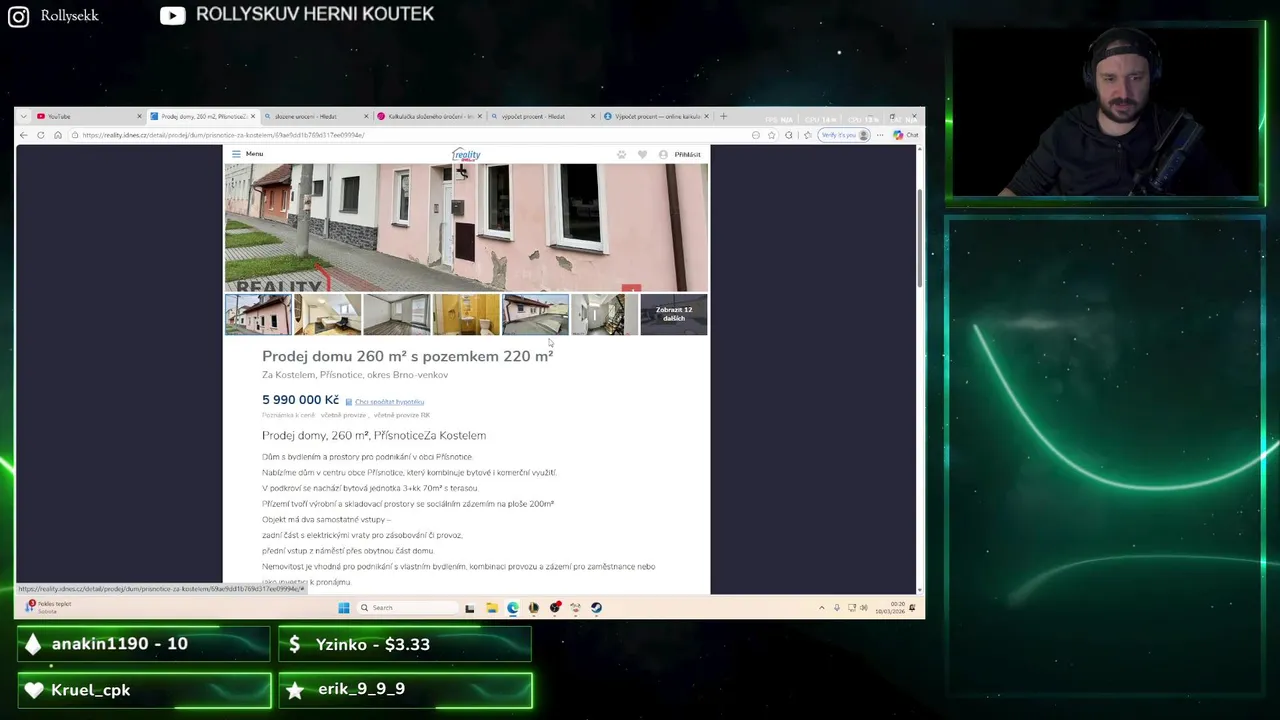Screen dimensions: 1280x720
Task: Open the red record app on taskbar
Action: pyautogui.click(x=554, y=607)
